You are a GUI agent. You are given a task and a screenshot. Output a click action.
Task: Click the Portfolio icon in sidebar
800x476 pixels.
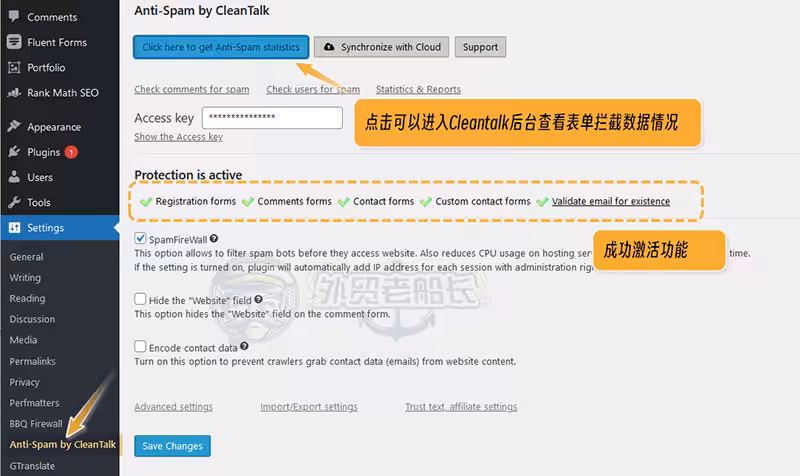(14, 67)
